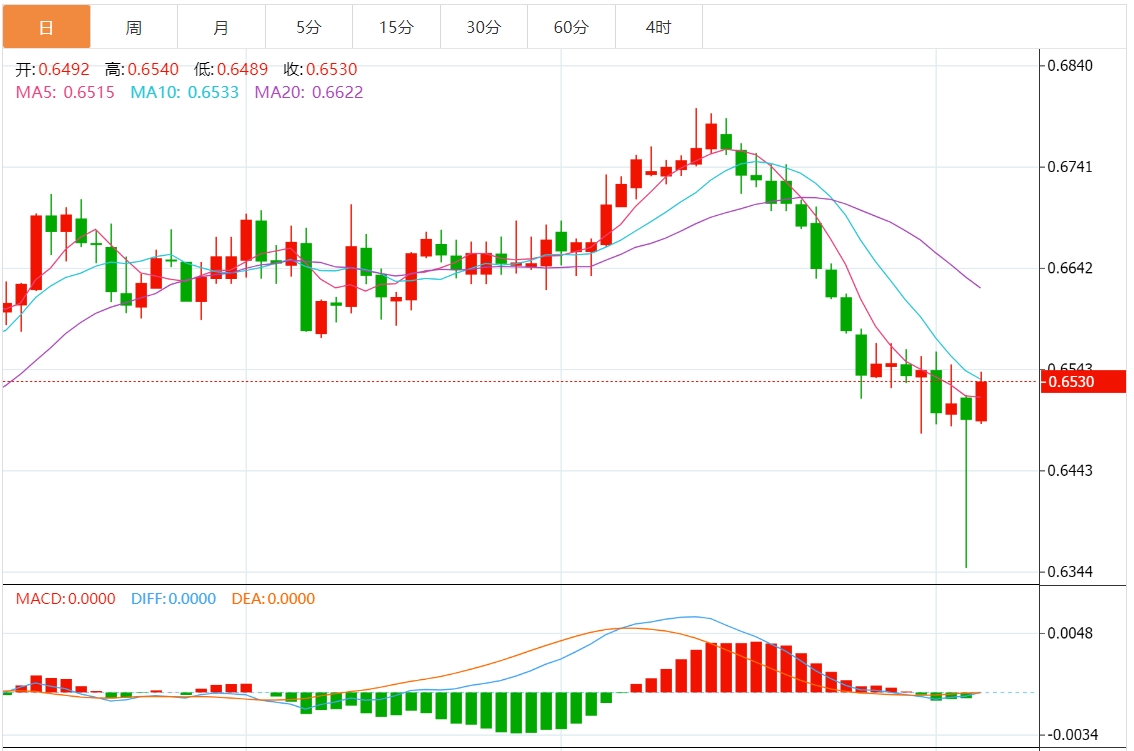Switch to the 周 weekly tab
Screen dimensions: 1134x751
pos(134,27)
